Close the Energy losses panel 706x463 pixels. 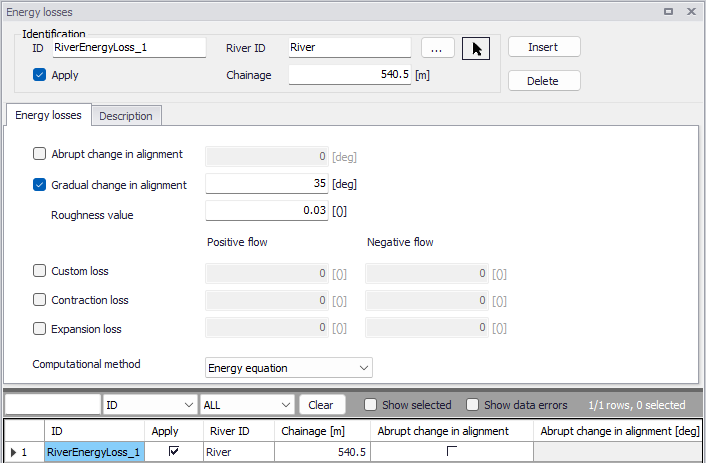pos(692,12)
